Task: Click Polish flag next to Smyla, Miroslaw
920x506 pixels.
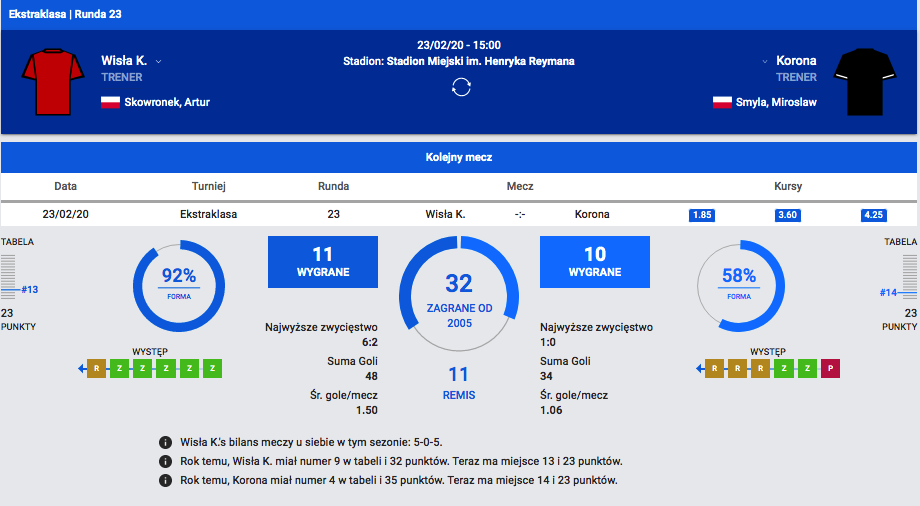Action: tap(722, 102)
